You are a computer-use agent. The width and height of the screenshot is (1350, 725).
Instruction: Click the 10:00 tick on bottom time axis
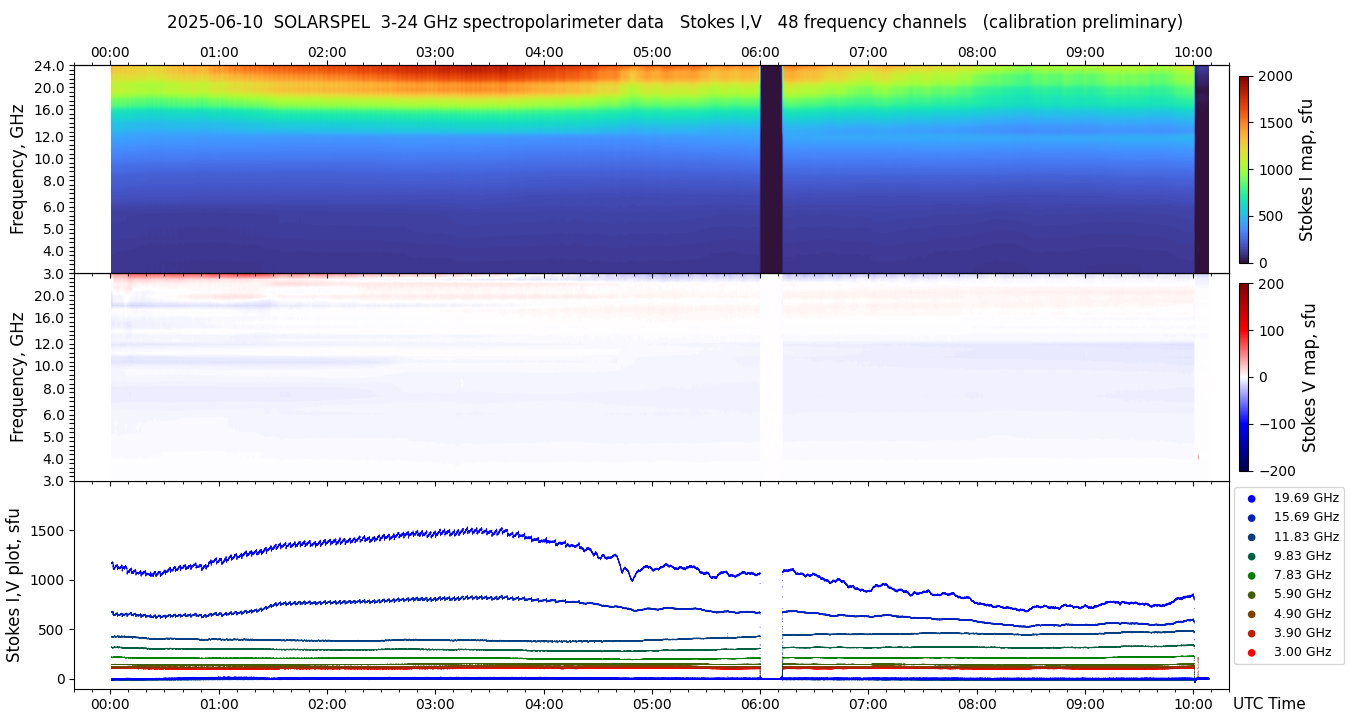pos(1193,703)
